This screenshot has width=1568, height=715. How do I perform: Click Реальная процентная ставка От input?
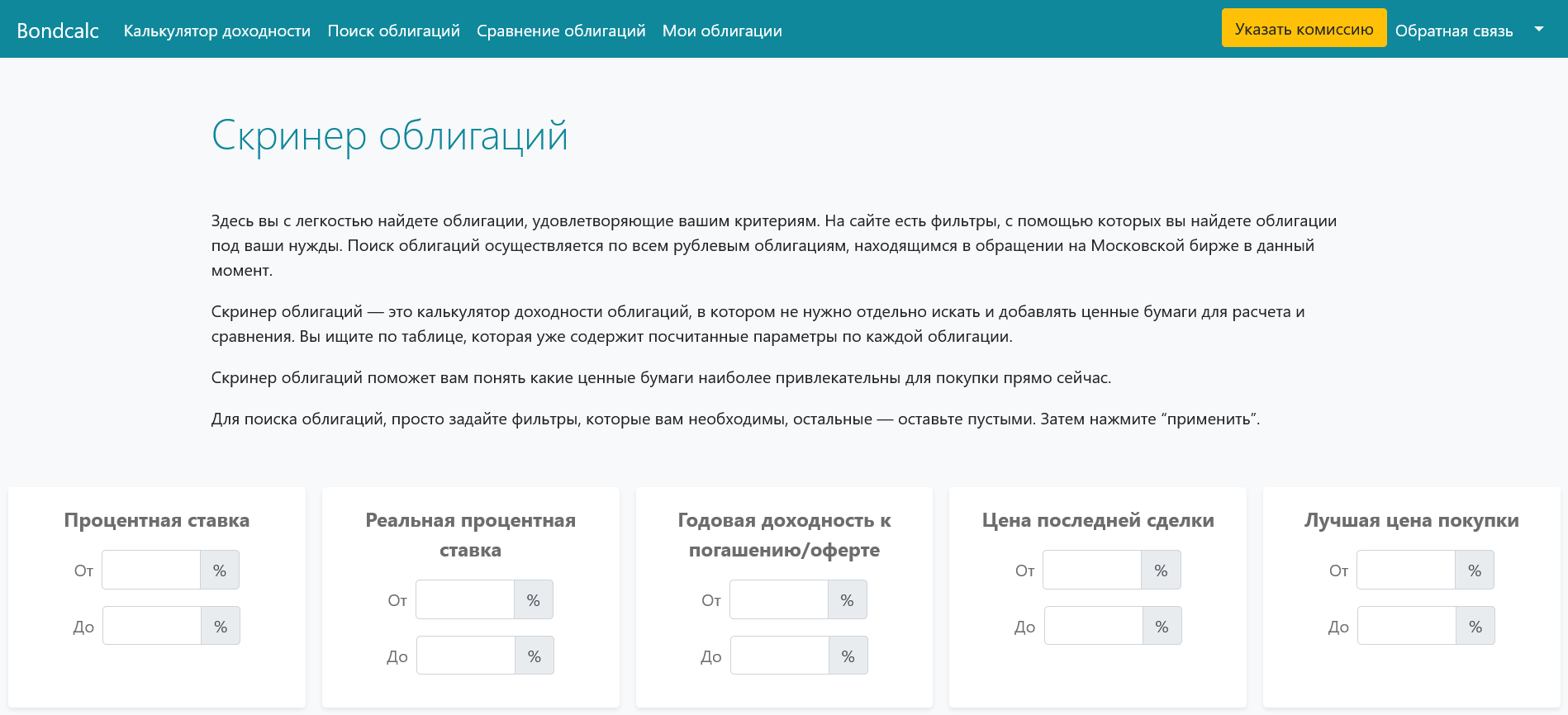click(465, 600)
